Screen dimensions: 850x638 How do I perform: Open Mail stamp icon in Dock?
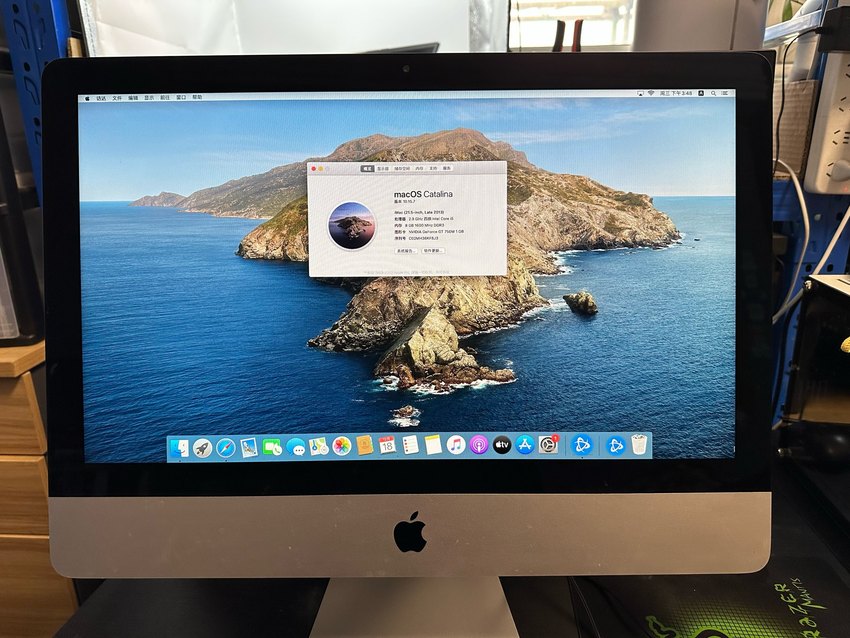tap(249, 448)
